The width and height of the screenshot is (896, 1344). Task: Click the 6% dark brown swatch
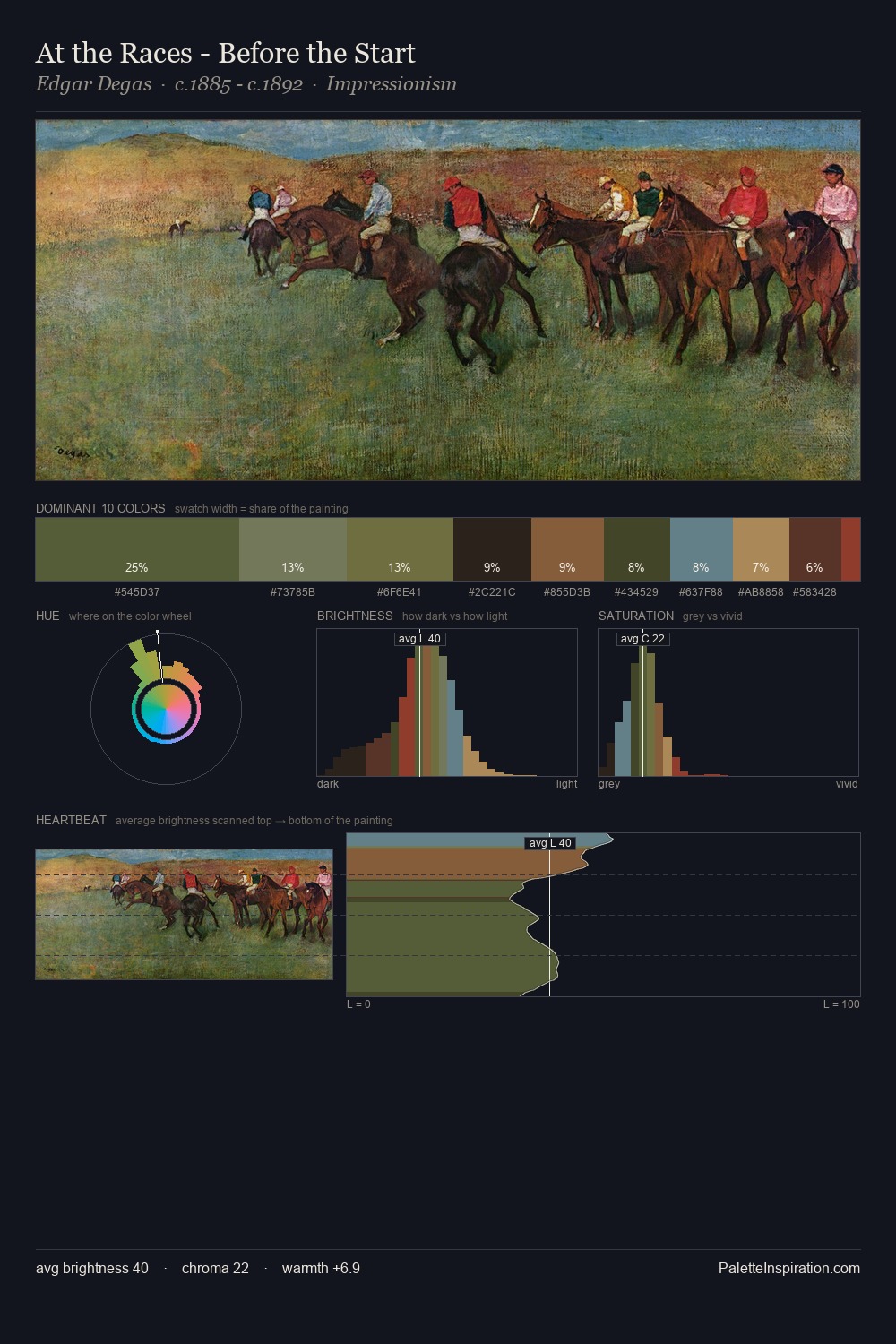pyautogui.click(x=815, y=549)
